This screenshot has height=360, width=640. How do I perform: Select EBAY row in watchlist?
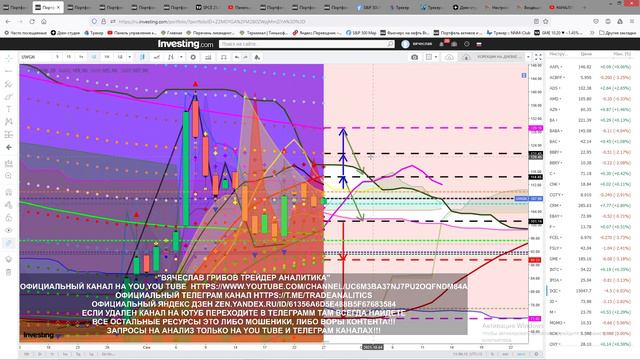click(x=590, y=216)
